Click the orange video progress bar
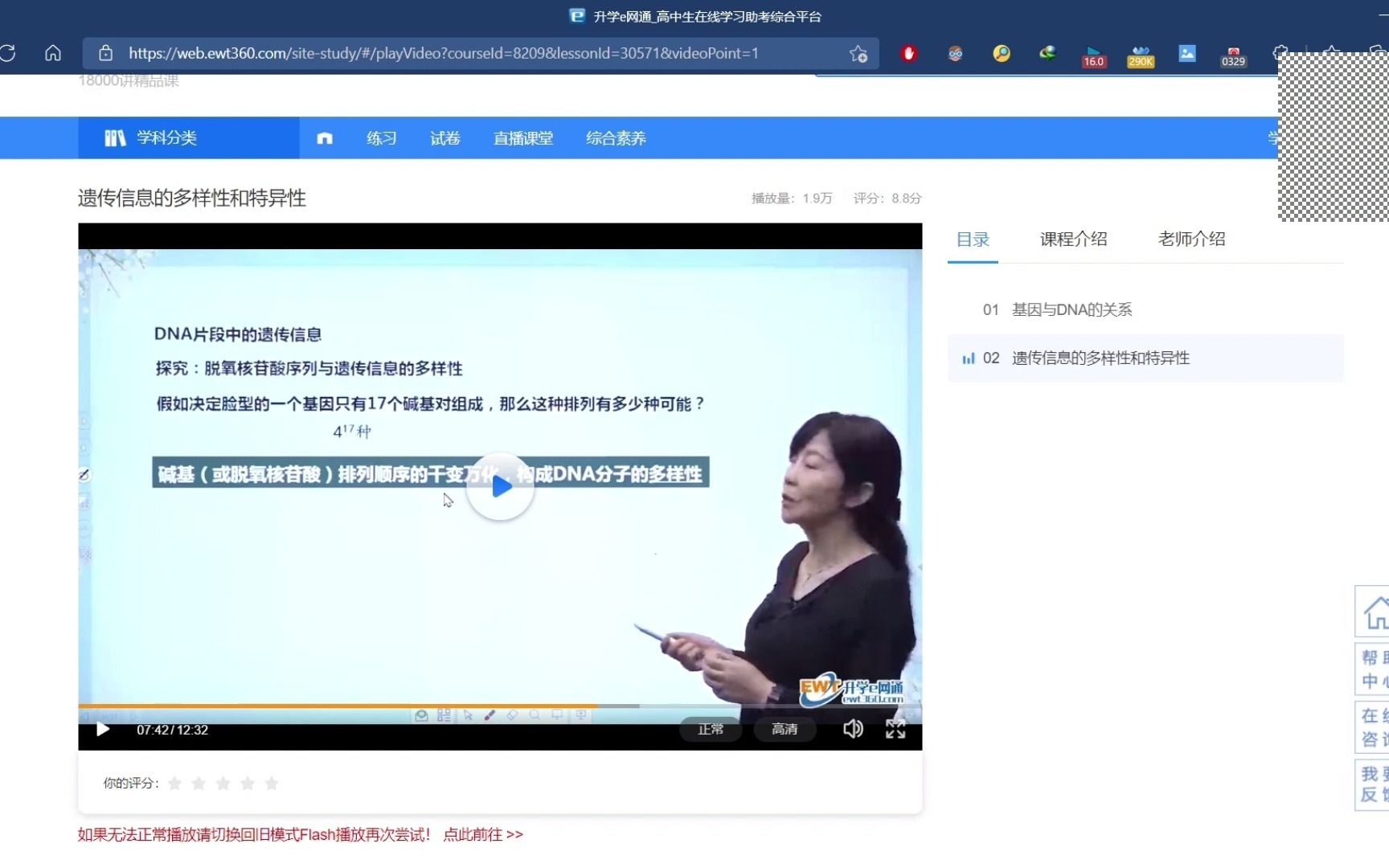Viewport: 1389px width, 868px height. point(338,706)
